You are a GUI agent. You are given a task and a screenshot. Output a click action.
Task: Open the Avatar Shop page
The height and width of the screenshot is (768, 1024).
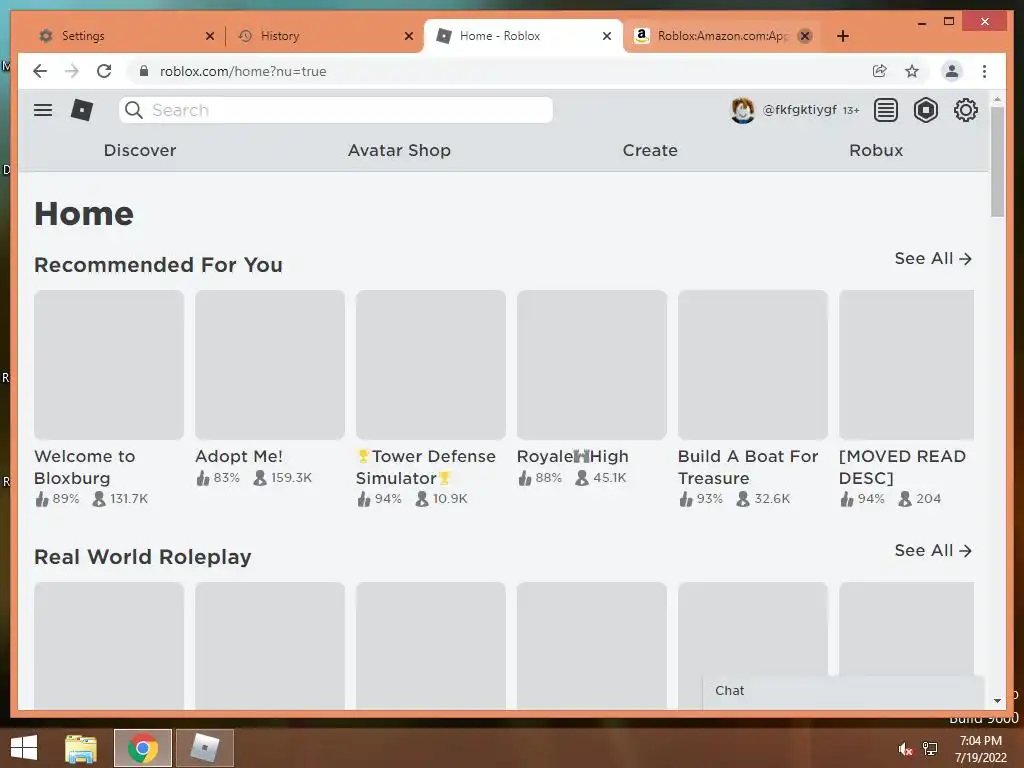tap(399, 150)
